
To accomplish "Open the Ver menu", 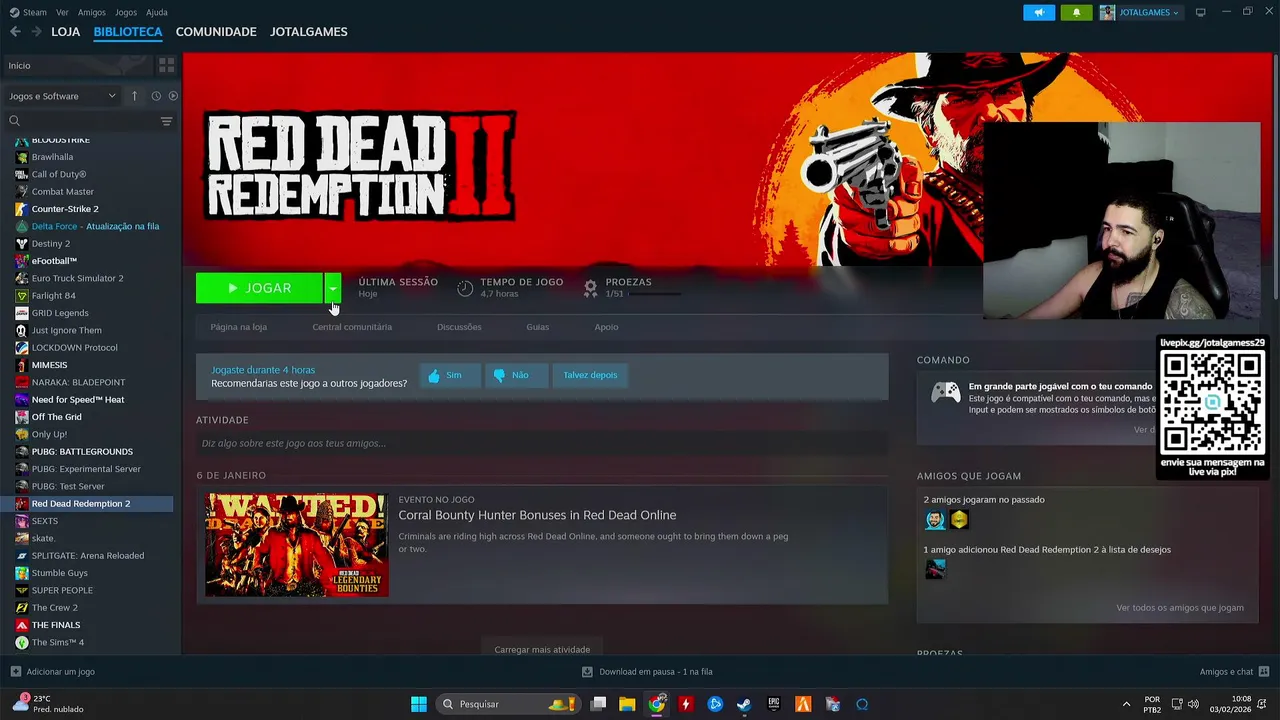I will coord(62,13).
